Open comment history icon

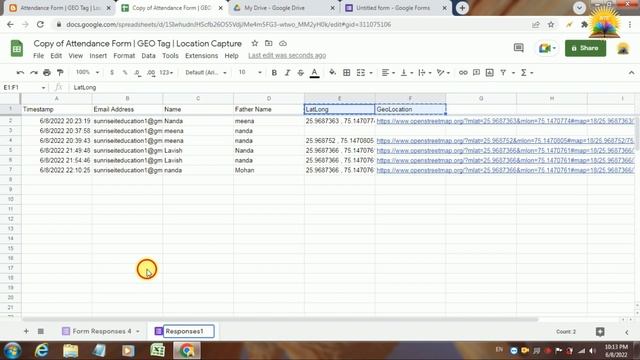pos(518,48)
